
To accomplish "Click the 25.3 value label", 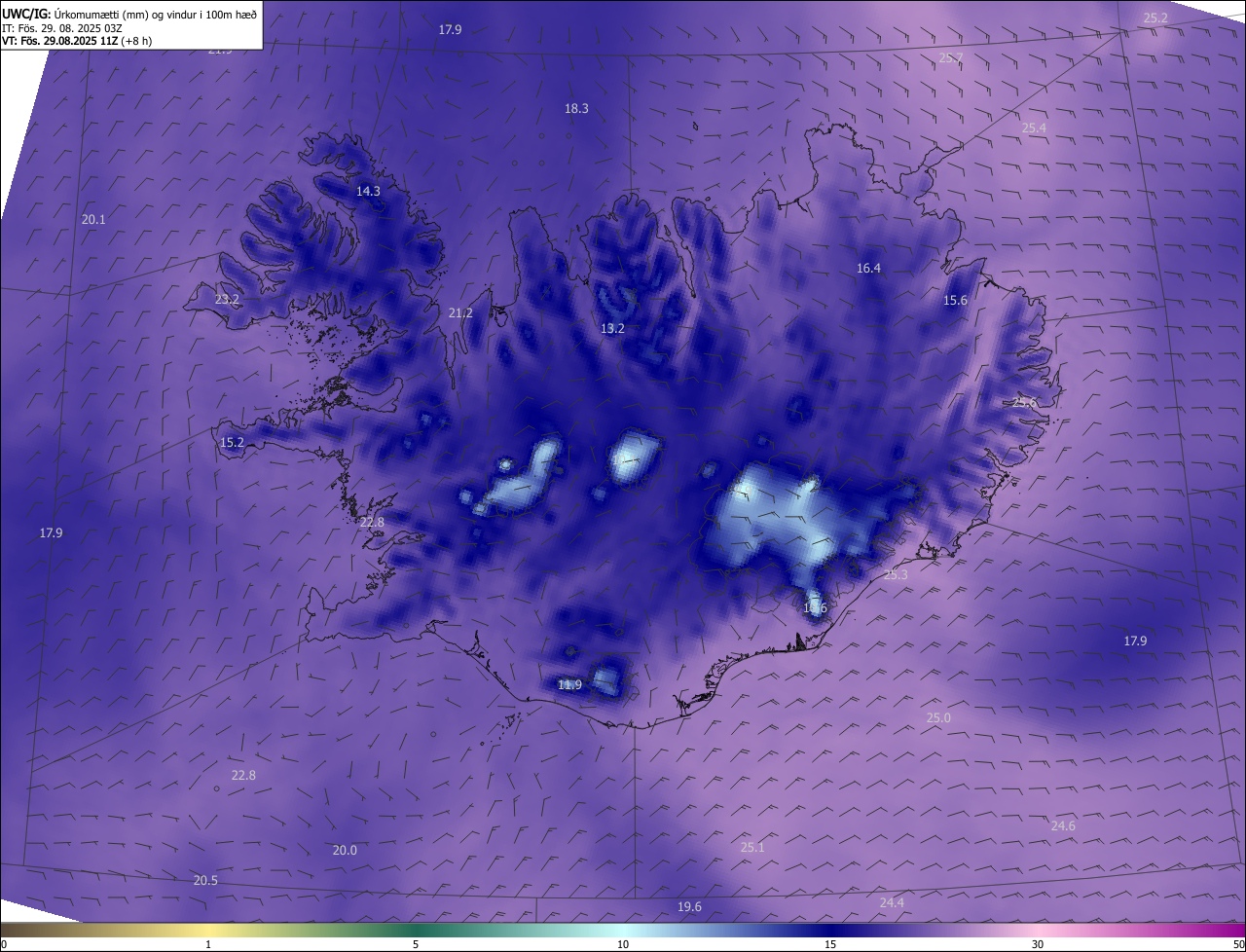I will (x=896, y=575).
